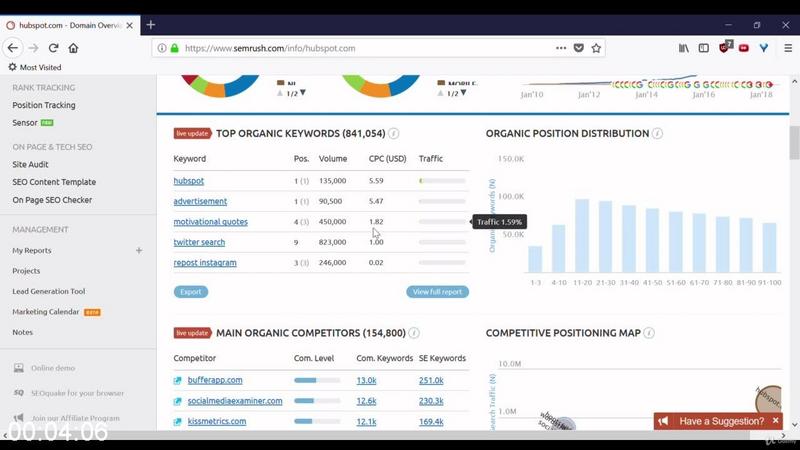The width and height of the screenshot is (800, 450).
Task: Bookmark this page with the star icon
Action: coord(596,48)
